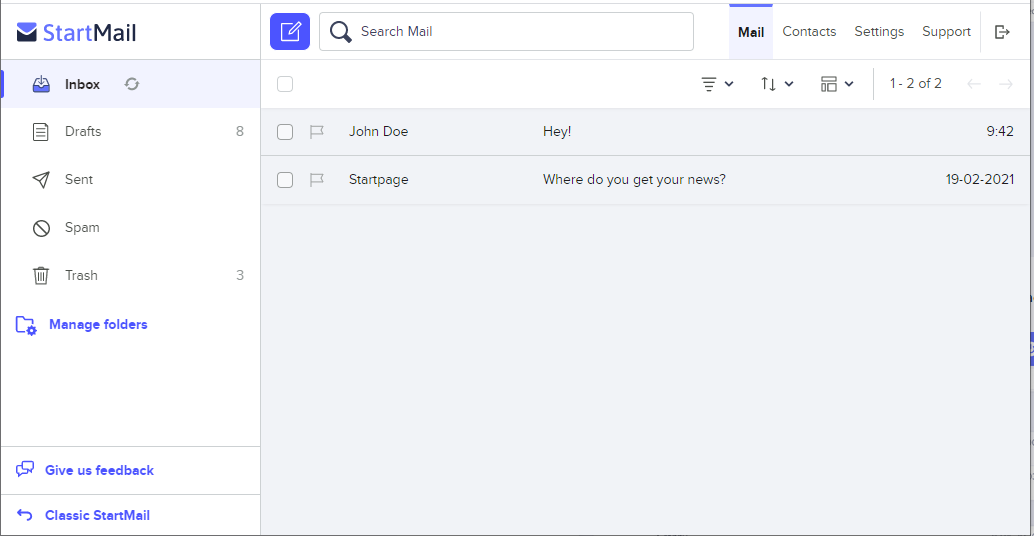Click the Manage folders link
The height and width of the screenshot is (536, 1034).
point(98,324)
